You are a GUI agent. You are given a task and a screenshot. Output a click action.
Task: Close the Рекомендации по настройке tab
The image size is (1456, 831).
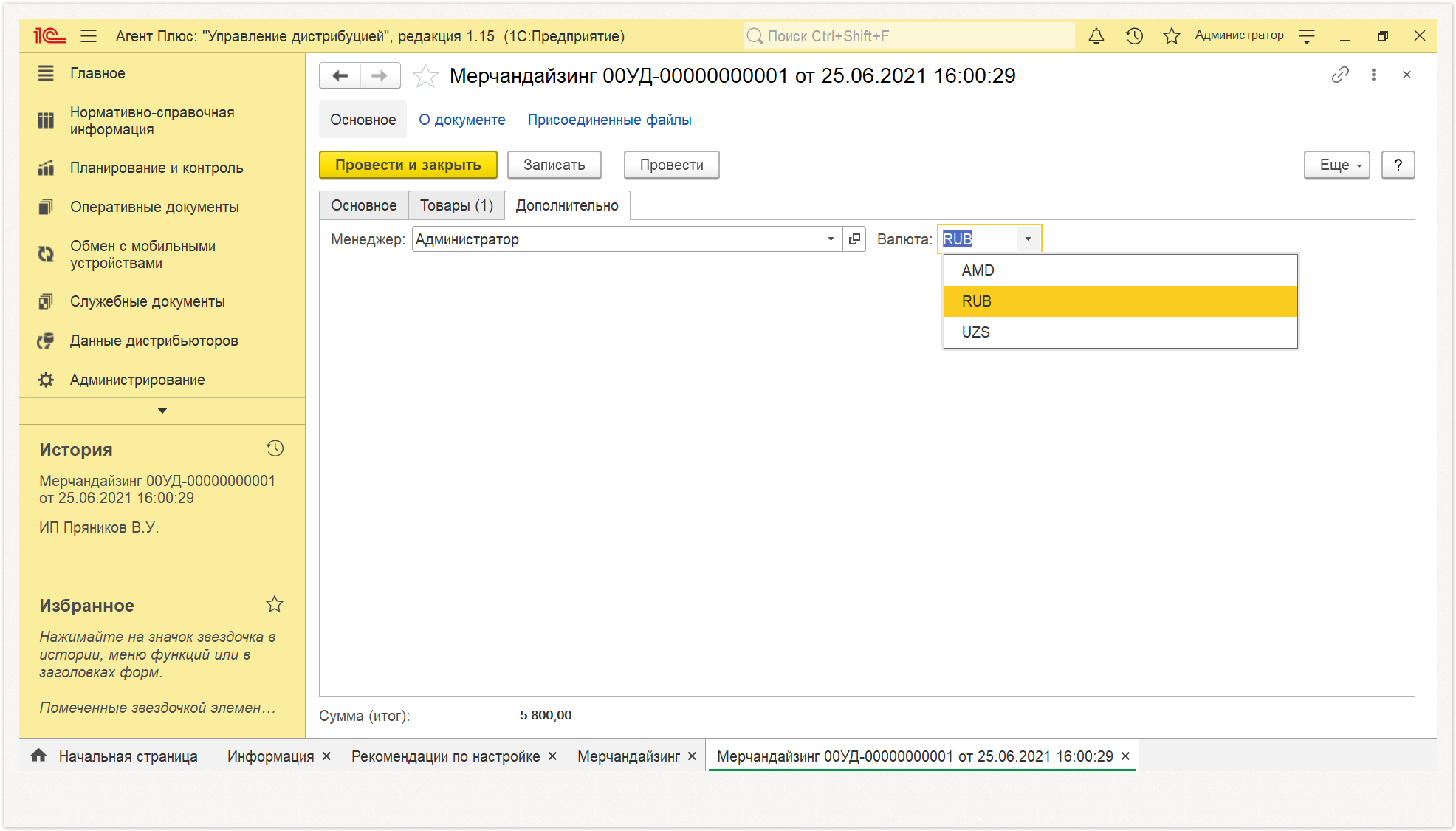coord(552,756)
